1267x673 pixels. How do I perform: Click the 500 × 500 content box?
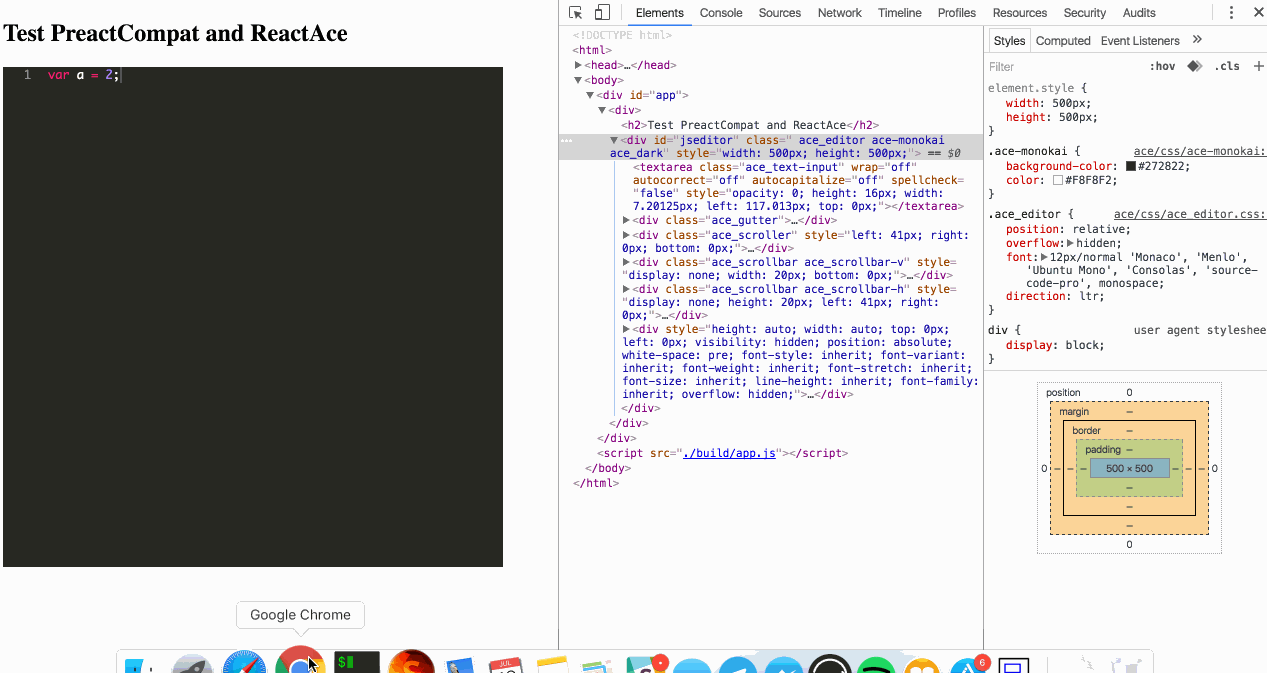[x=1129, y=468]
